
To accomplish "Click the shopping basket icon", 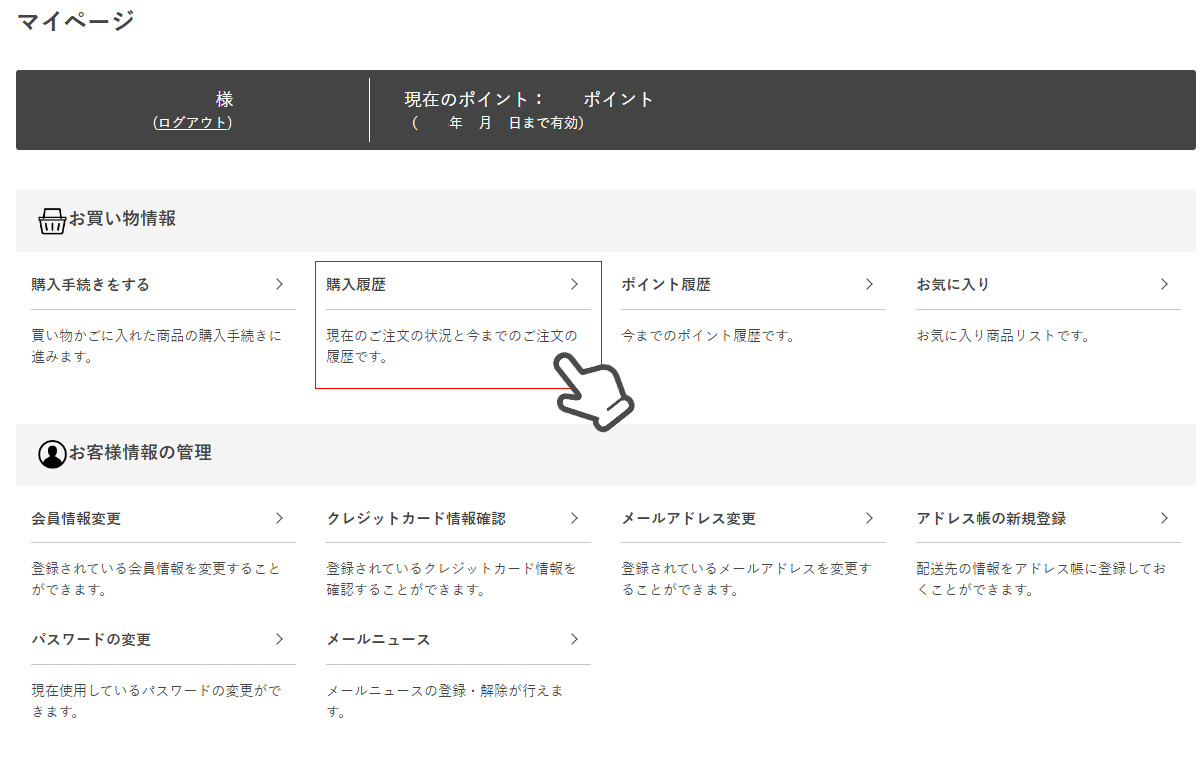I will [52, 220].
